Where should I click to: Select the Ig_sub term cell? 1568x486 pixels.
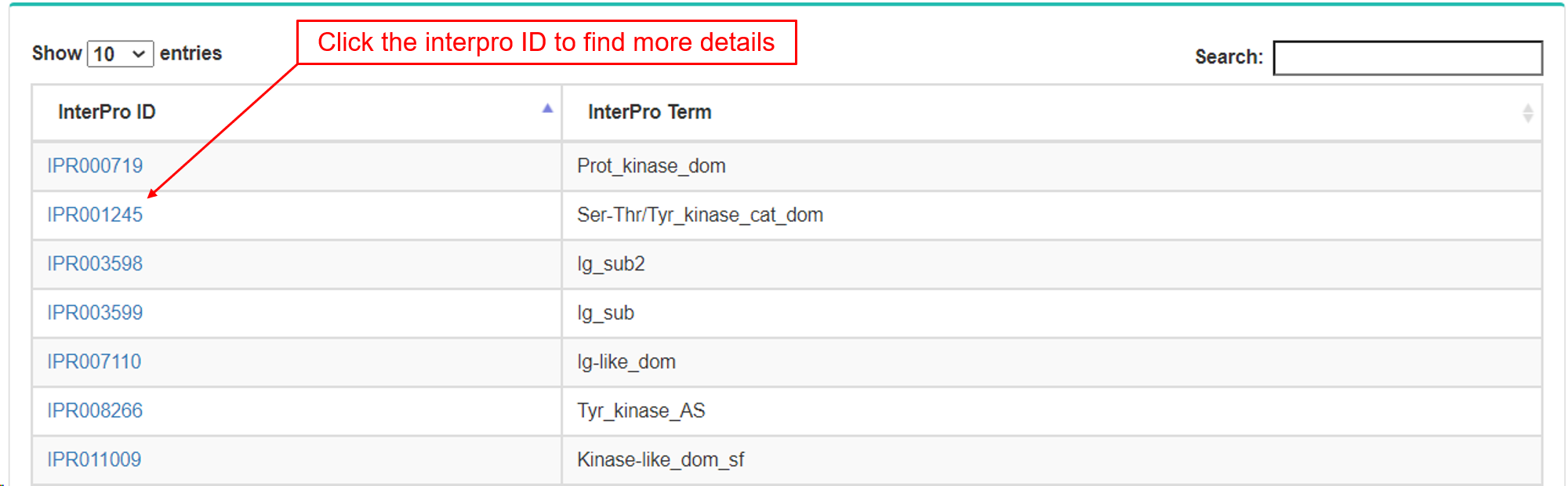pyautogui.click(x=605, y=313)
